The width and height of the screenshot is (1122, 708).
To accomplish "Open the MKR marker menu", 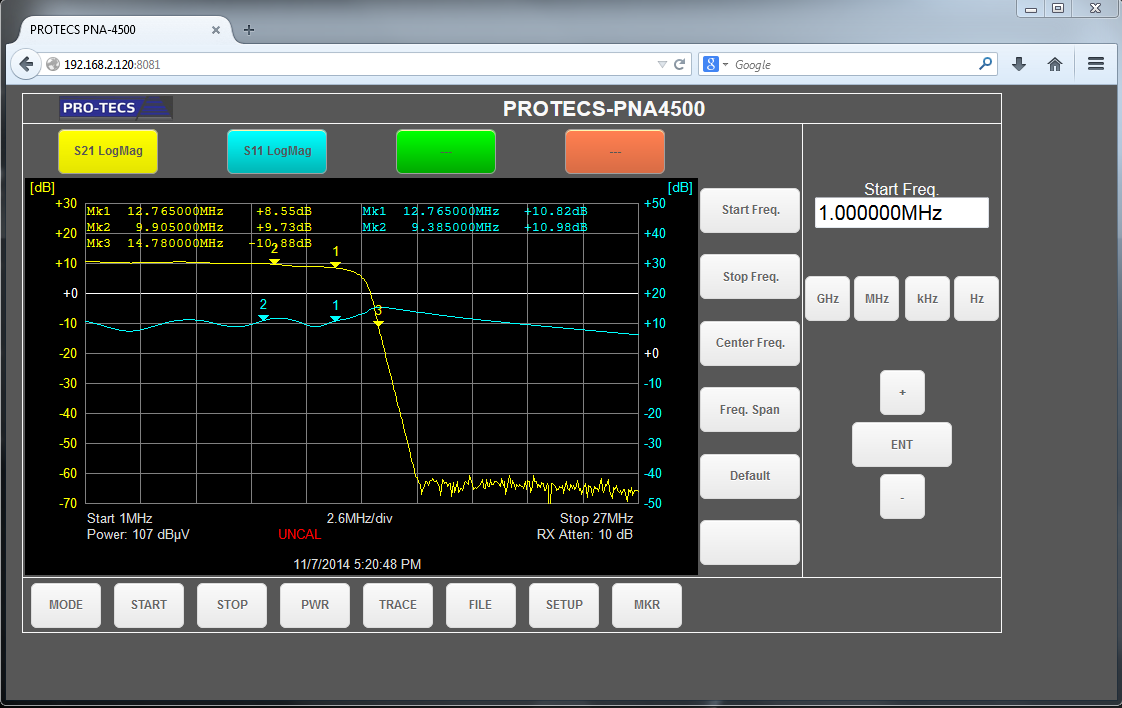I will point(647,605).
